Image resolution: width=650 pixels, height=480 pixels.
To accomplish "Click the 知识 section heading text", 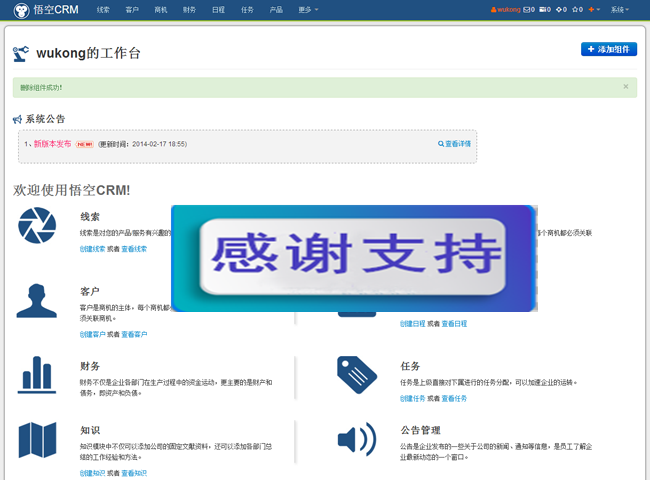I will coord(90,430).
